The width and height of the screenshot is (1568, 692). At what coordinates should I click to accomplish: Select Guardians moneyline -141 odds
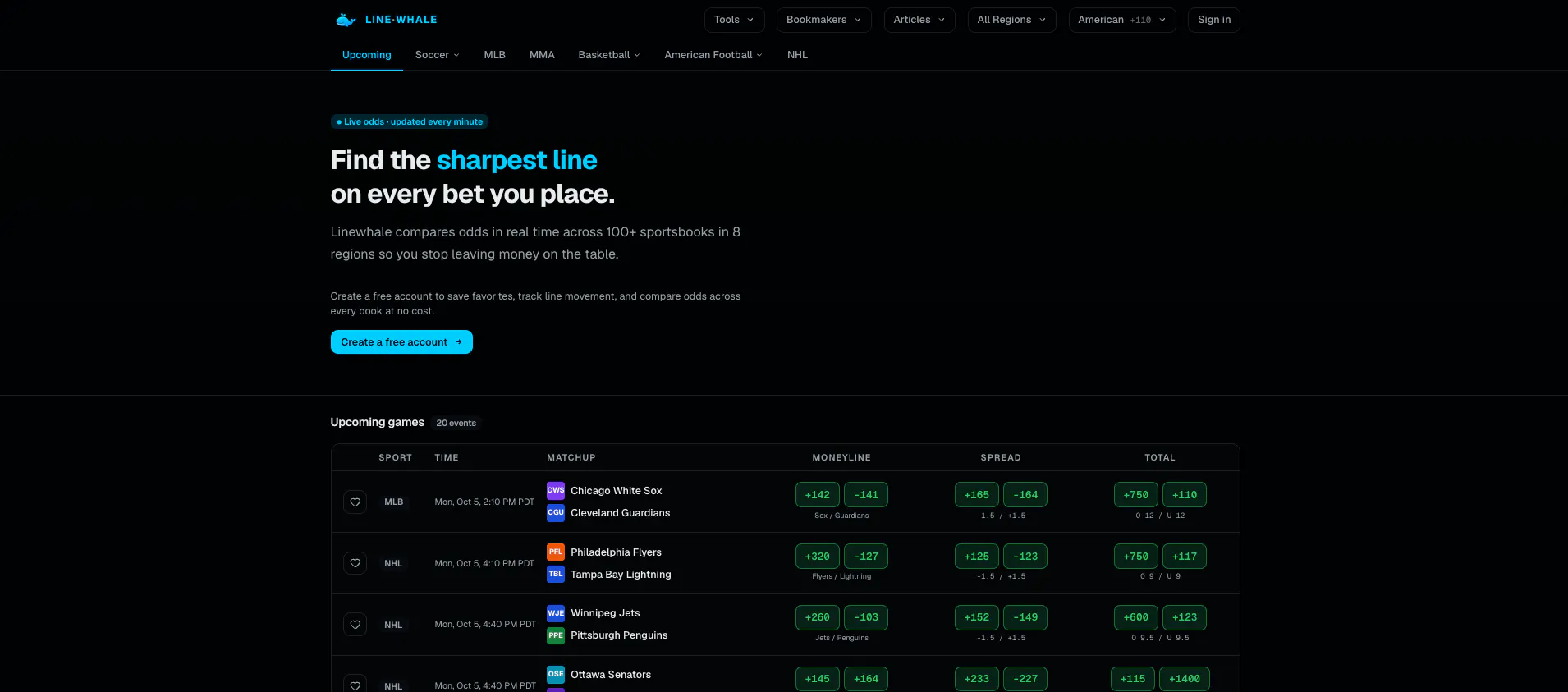pyautogui.click(x=866, y=495)
